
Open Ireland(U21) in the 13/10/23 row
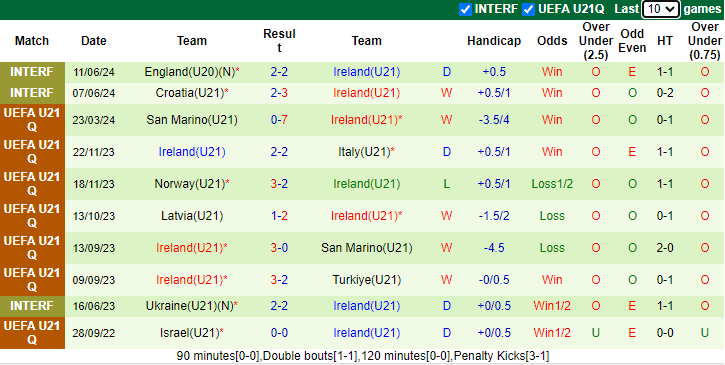(367, 216)
